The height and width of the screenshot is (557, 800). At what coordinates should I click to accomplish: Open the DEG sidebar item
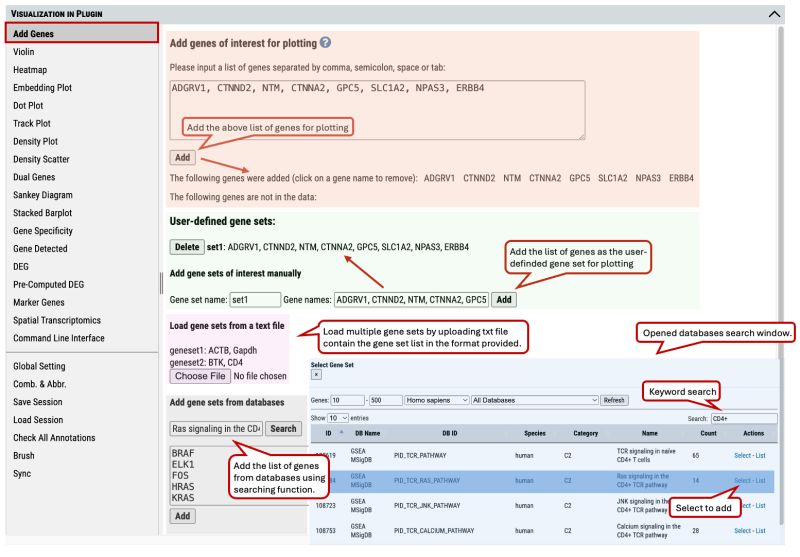point(21,266)
